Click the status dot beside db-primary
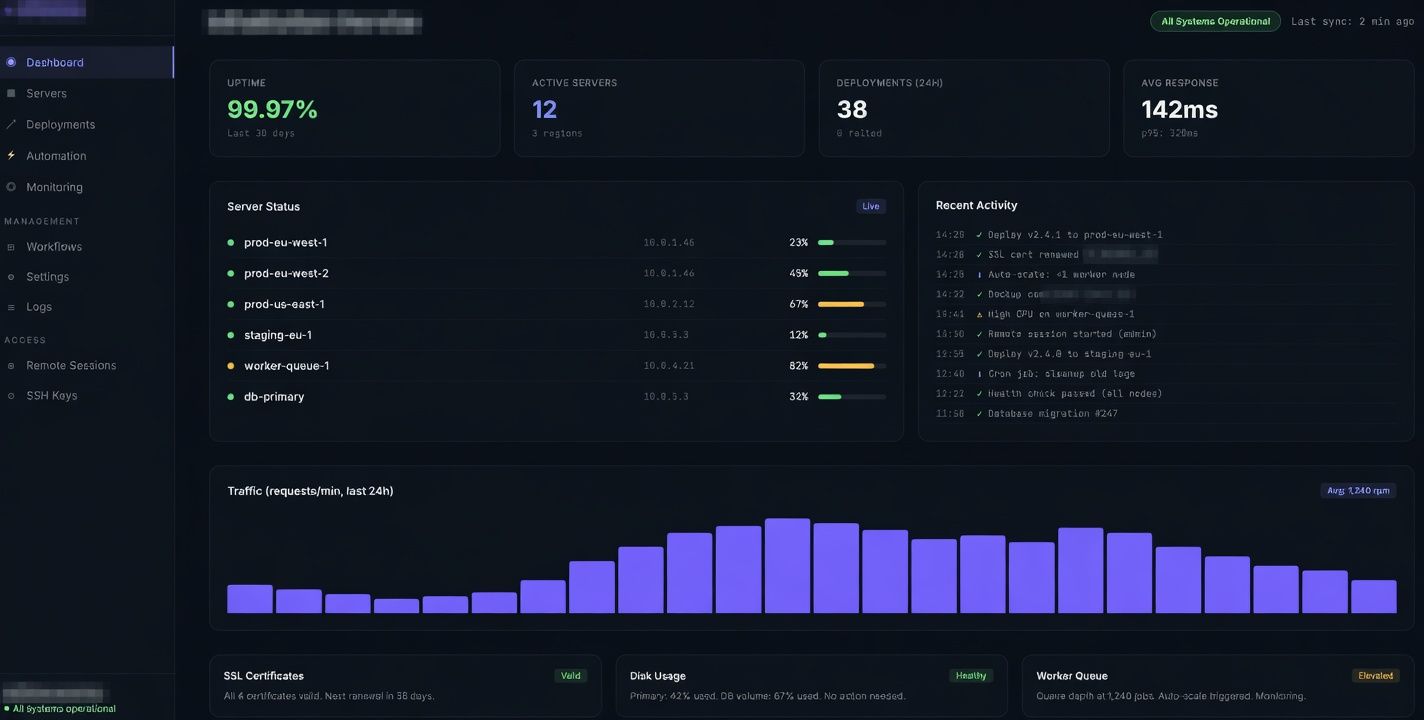This screenshot has height=720, width=1424. pyautogui.click(x=231, y=397)
